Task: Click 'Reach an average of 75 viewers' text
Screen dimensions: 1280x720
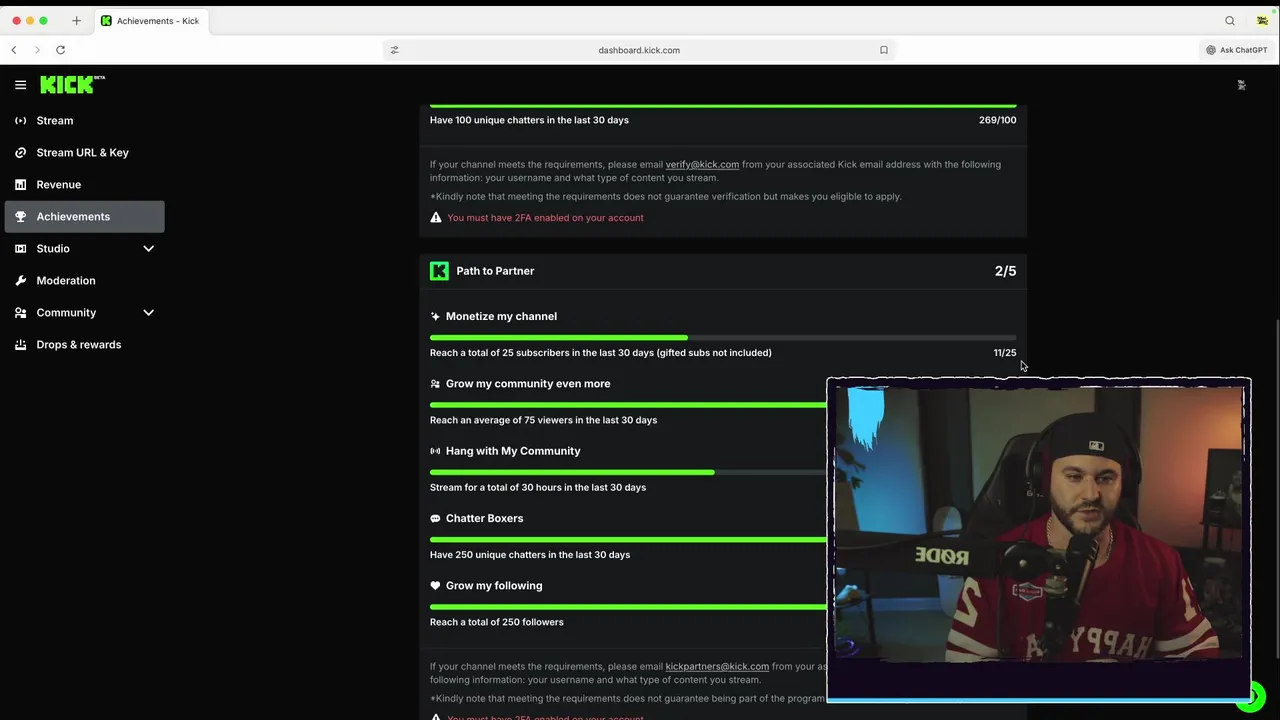Action: [x=543, y=420]
